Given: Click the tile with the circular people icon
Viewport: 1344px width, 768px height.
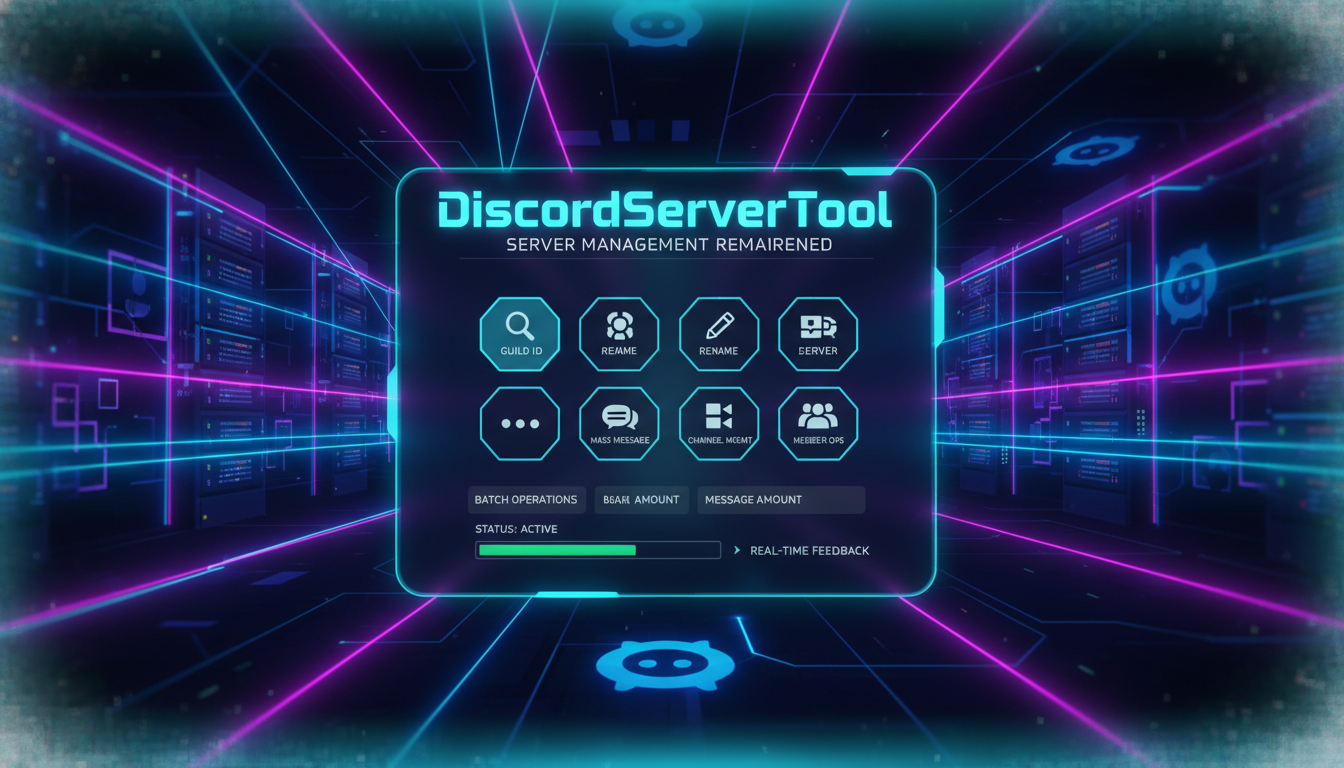Looking at the screenshot, I should pos(619,334).
